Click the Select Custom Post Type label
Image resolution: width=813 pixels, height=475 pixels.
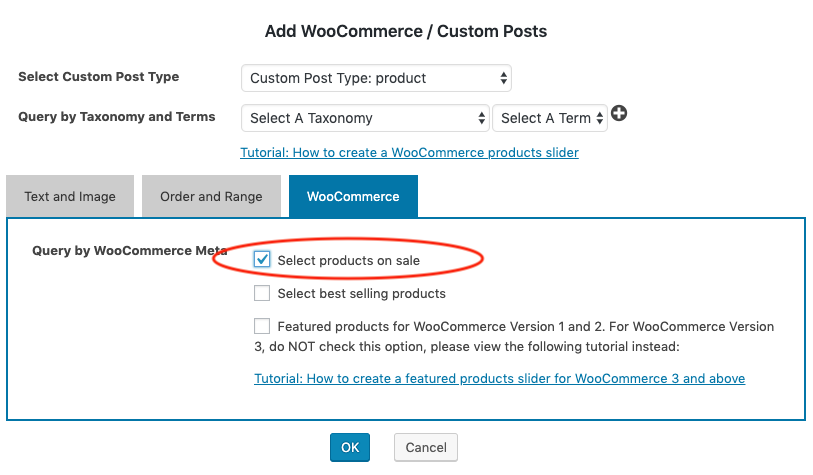click(99, 77)
